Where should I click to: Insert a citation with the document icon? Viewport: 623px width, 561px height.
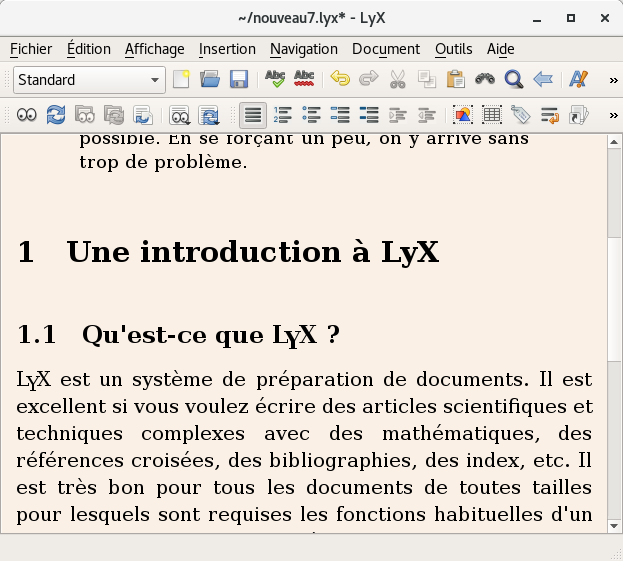click(578, 115)
